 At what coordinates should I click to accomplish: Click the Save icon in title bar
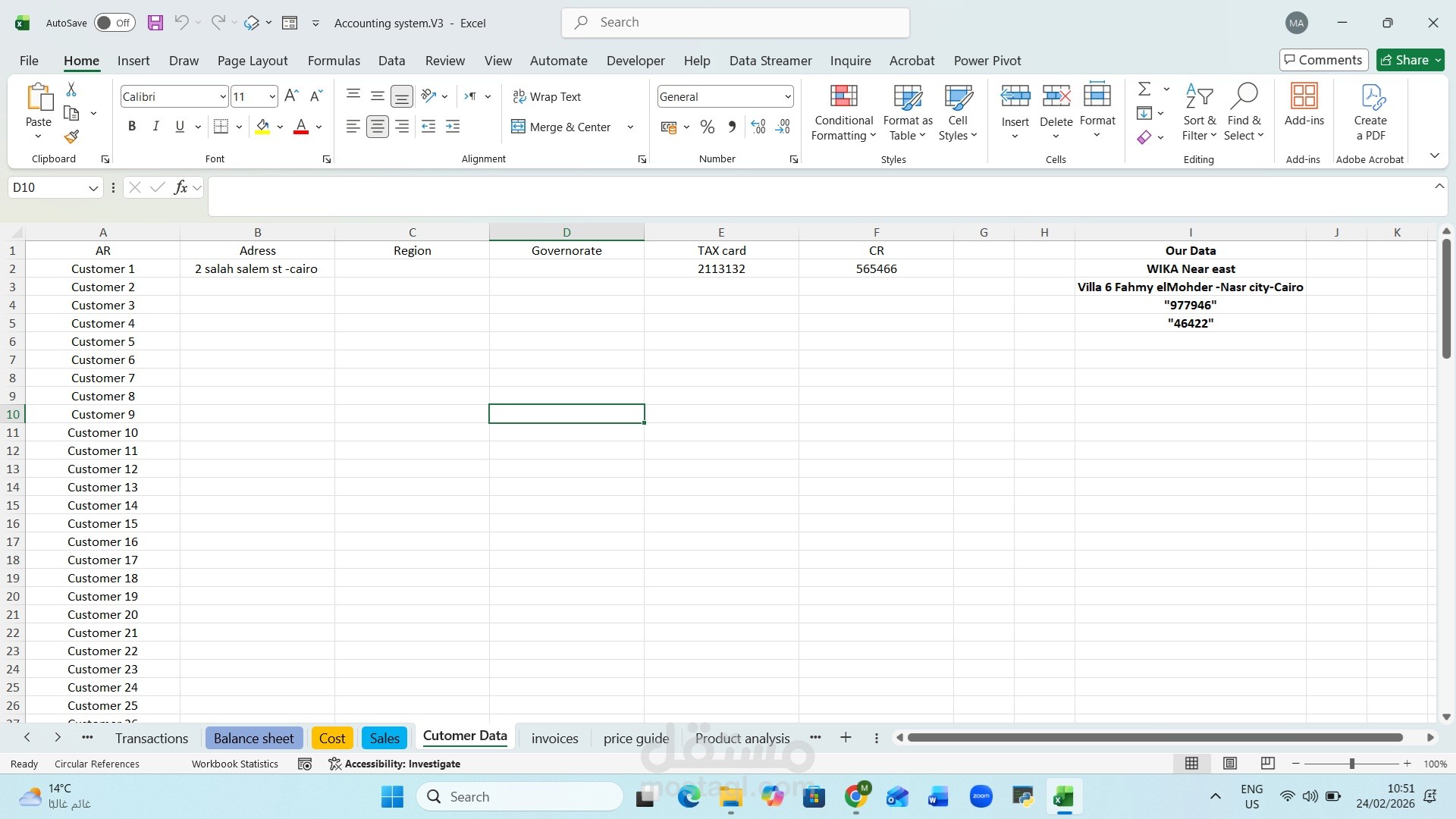click(x=155, y=23)
